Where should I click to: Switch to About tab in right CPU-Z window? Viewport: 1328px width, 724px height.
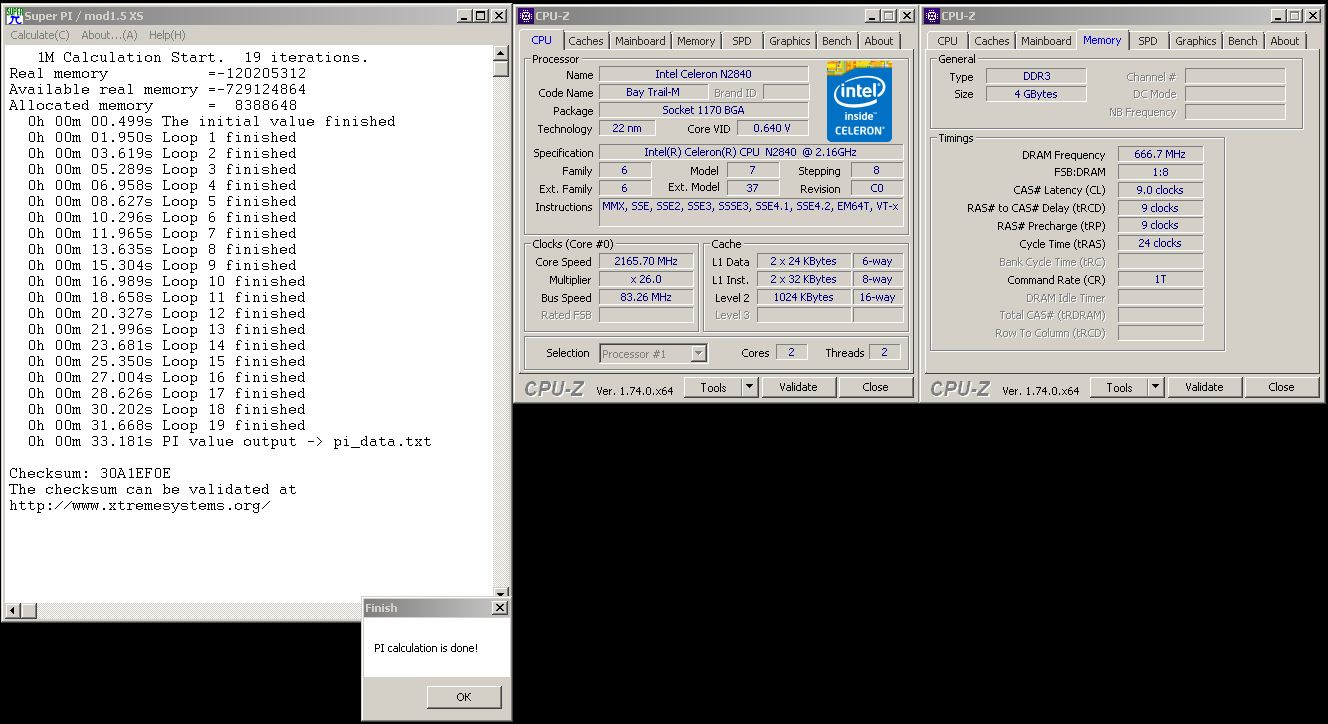click(x=1285, y=41)
